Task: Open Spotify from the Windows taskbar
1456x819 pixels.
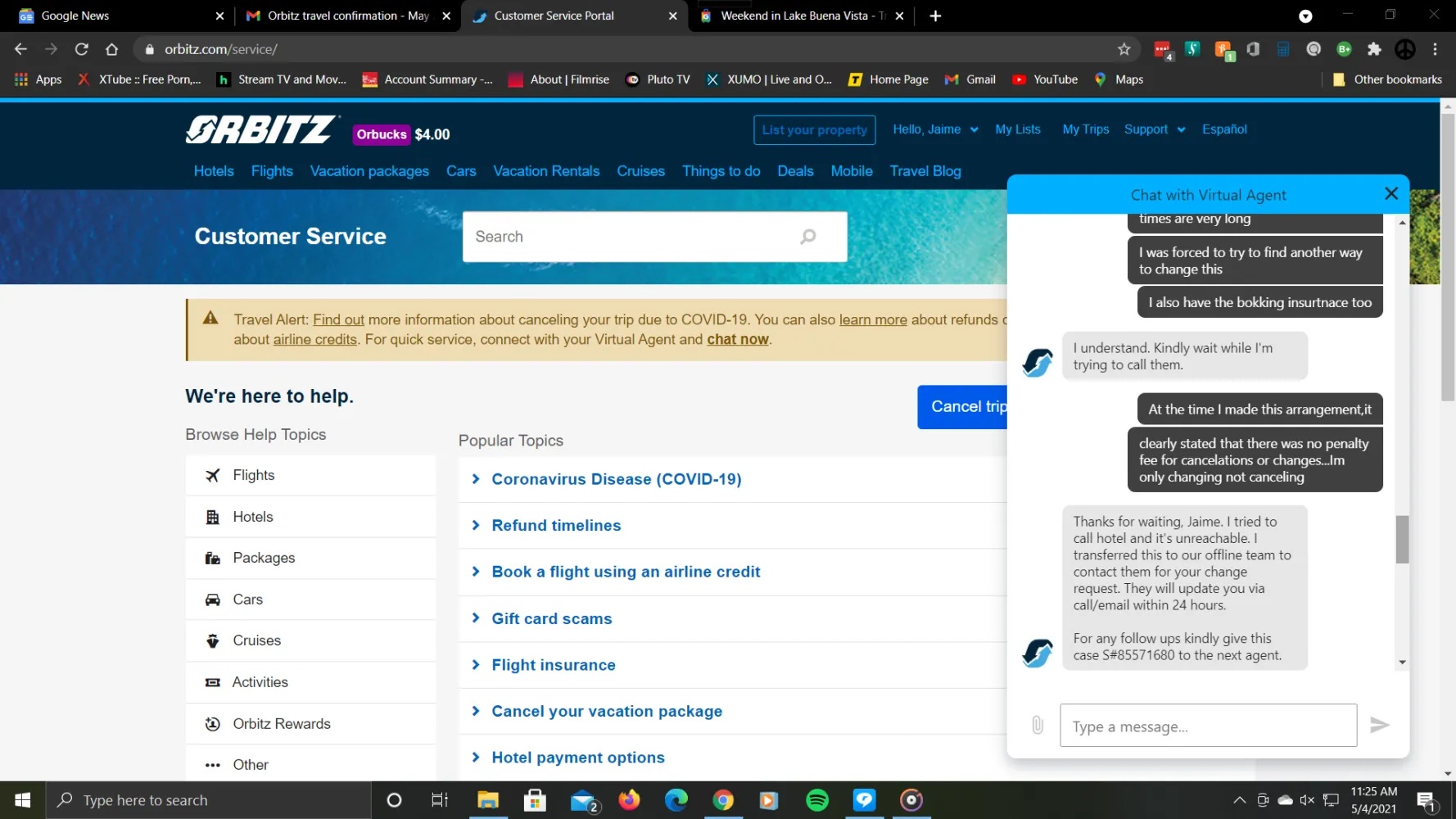Action: pos(816,800)
